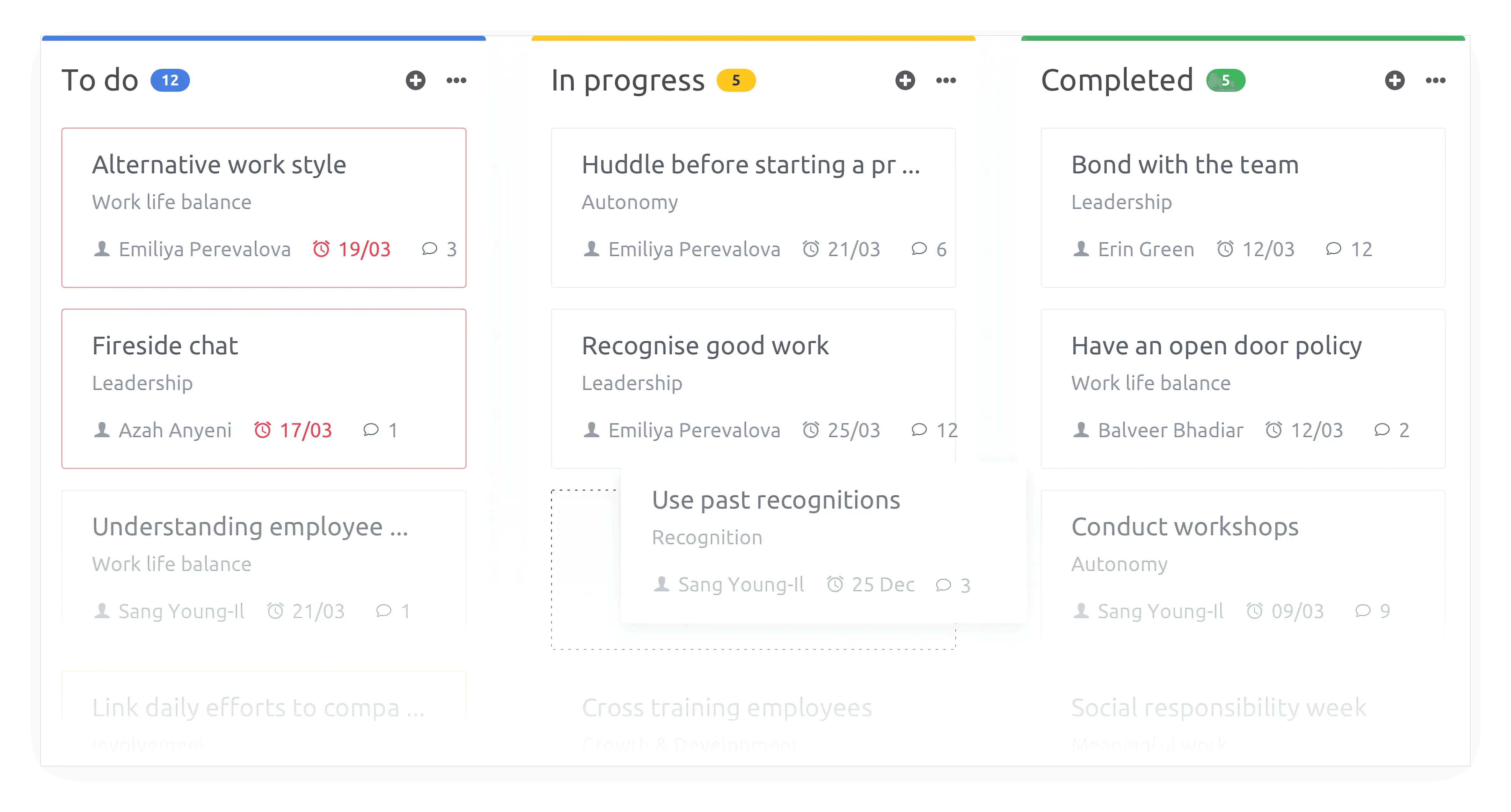Open options menu for To do column
1511x812 pixels.
(x=456, y=80)
